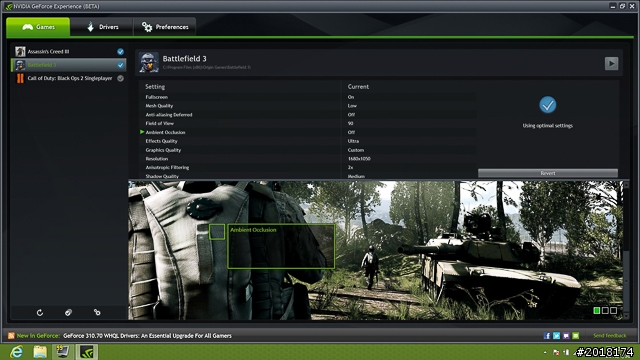640x360 pixels.
Task: Show first preview image via green square
Action: point(597,311)
